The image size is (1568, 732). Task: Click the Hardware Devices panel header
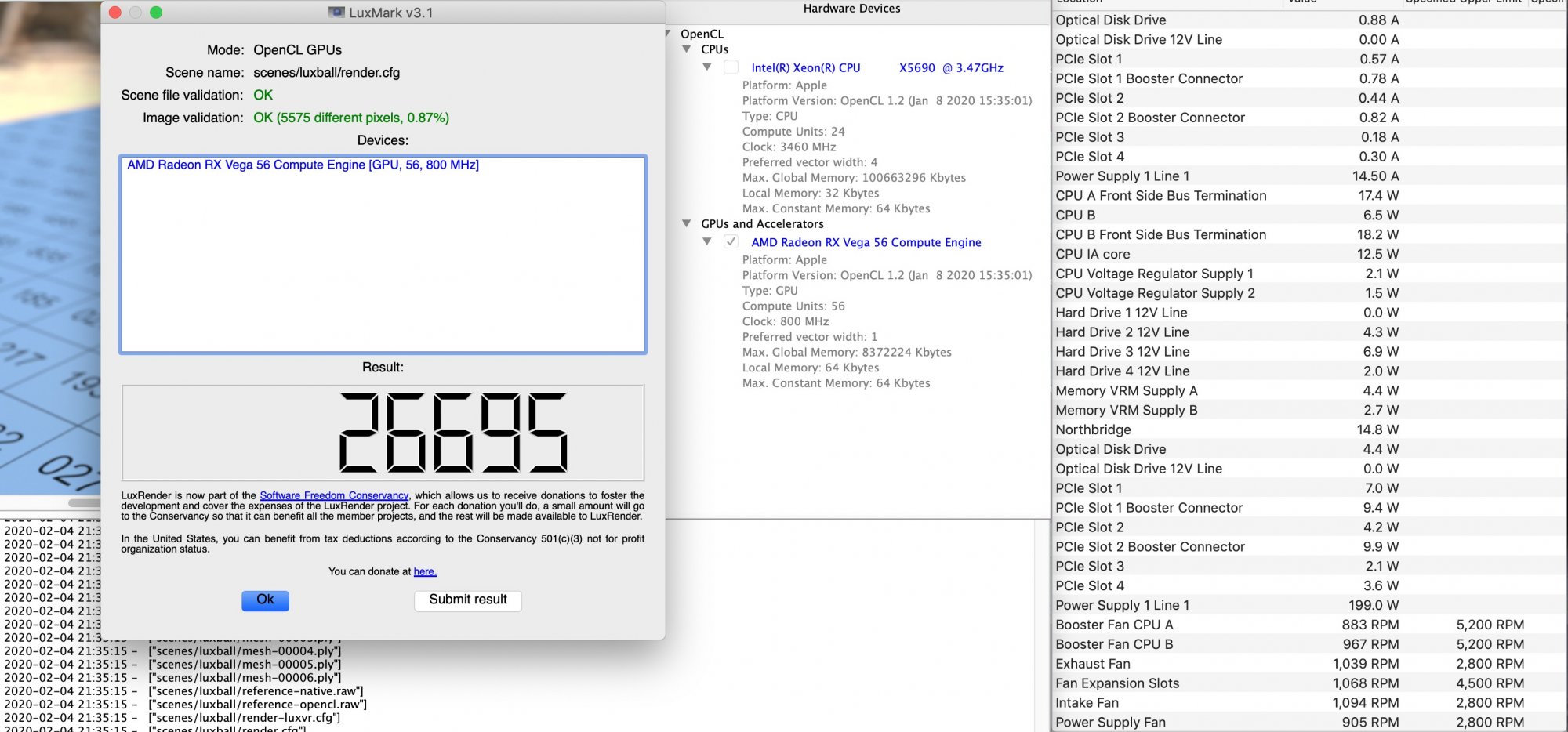[851, 9]
